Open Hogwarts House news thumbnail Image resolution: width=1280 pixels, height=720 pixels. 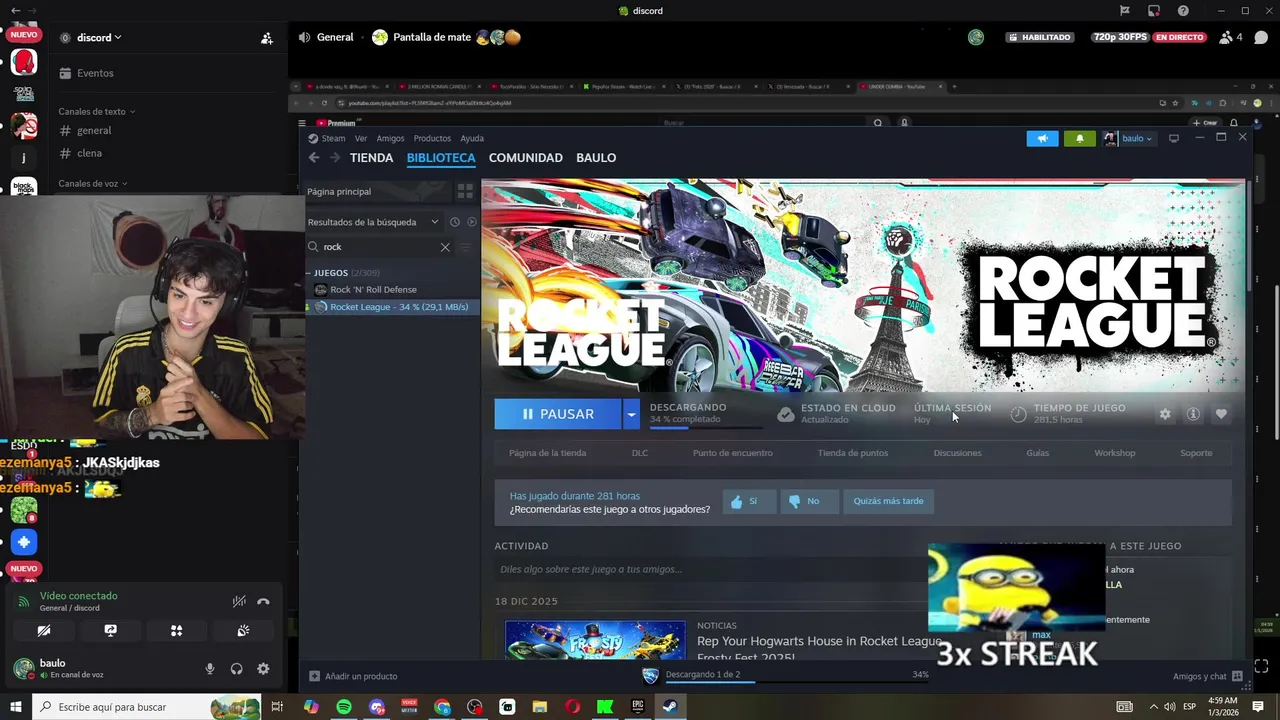click(x=595, y=640)
